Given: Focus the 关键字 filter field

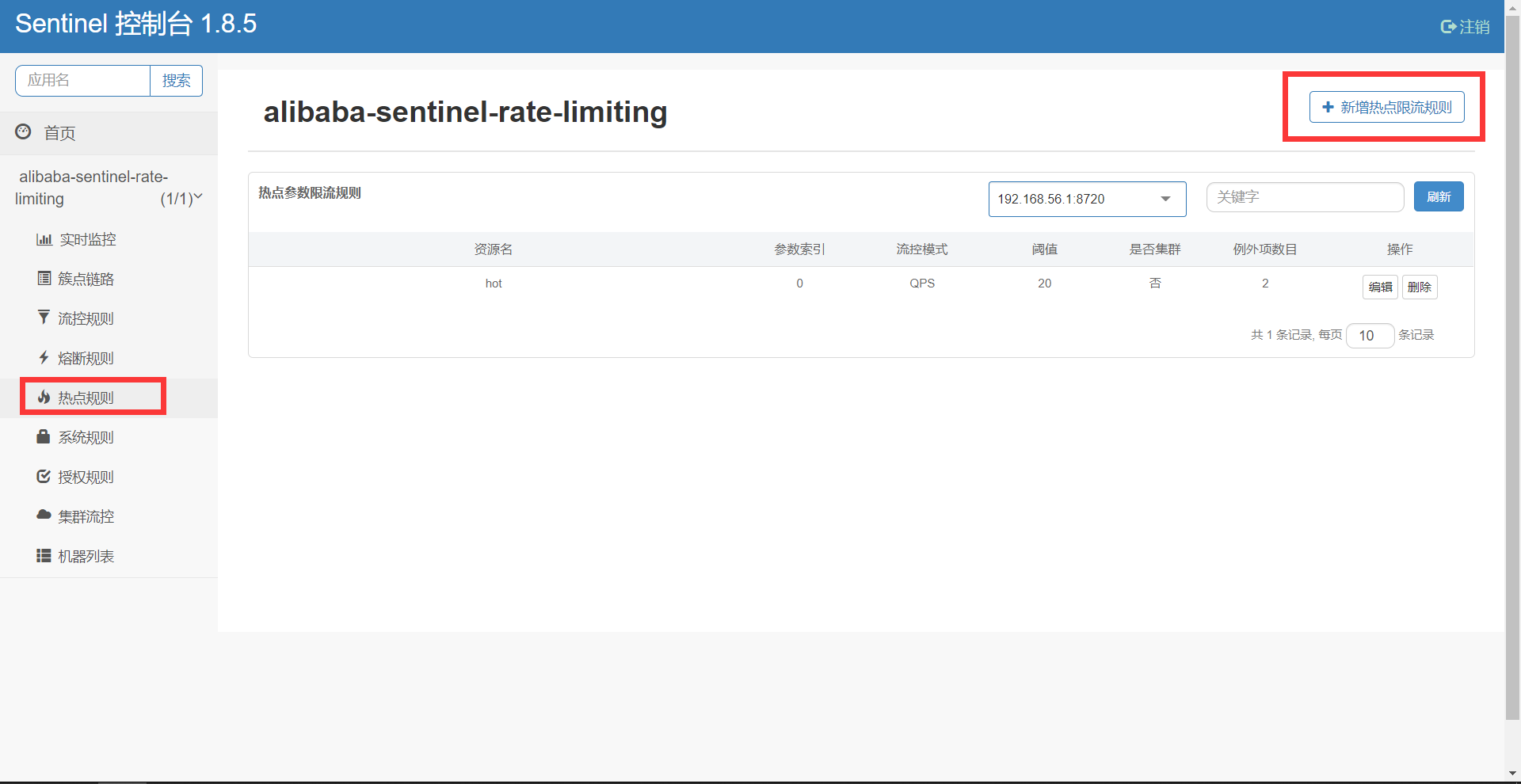Looking at the screenshot, I should click(1305, 197).
